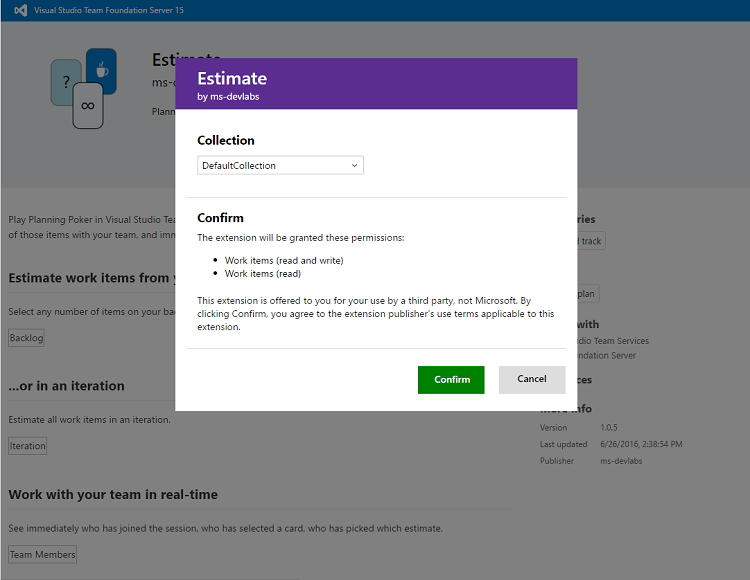The height and width of the screenshot is (580, 750).
Task: Click 'Work items (read and write)' permission
Action: tap(284, 260)
